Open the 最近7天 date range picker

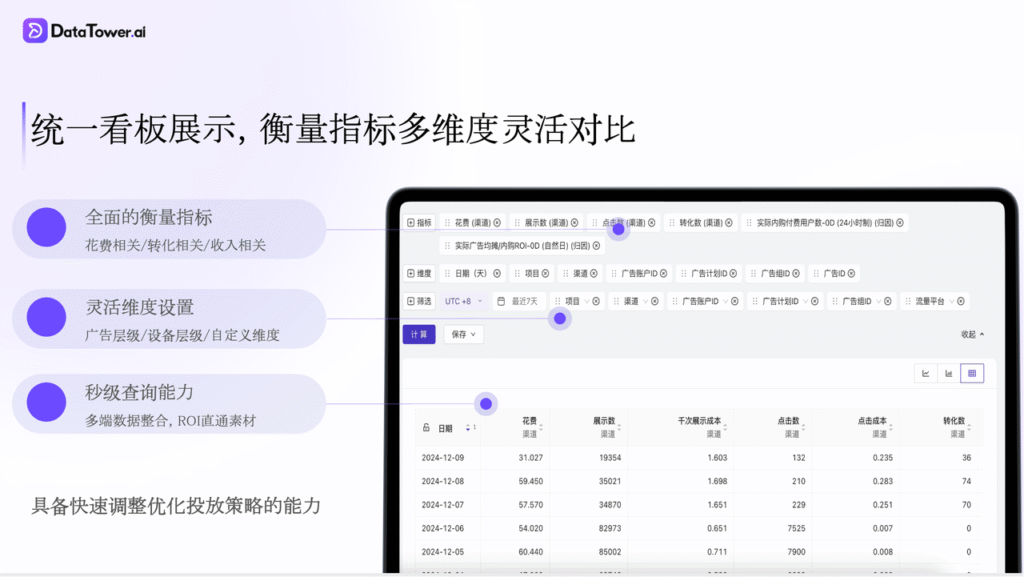[x=518, y=301]
